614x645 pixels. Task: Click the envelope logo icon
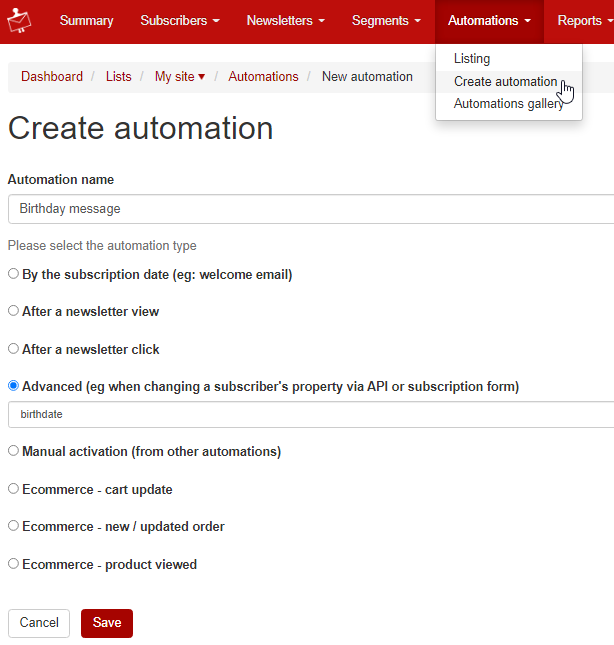click(x=19, y=21)
